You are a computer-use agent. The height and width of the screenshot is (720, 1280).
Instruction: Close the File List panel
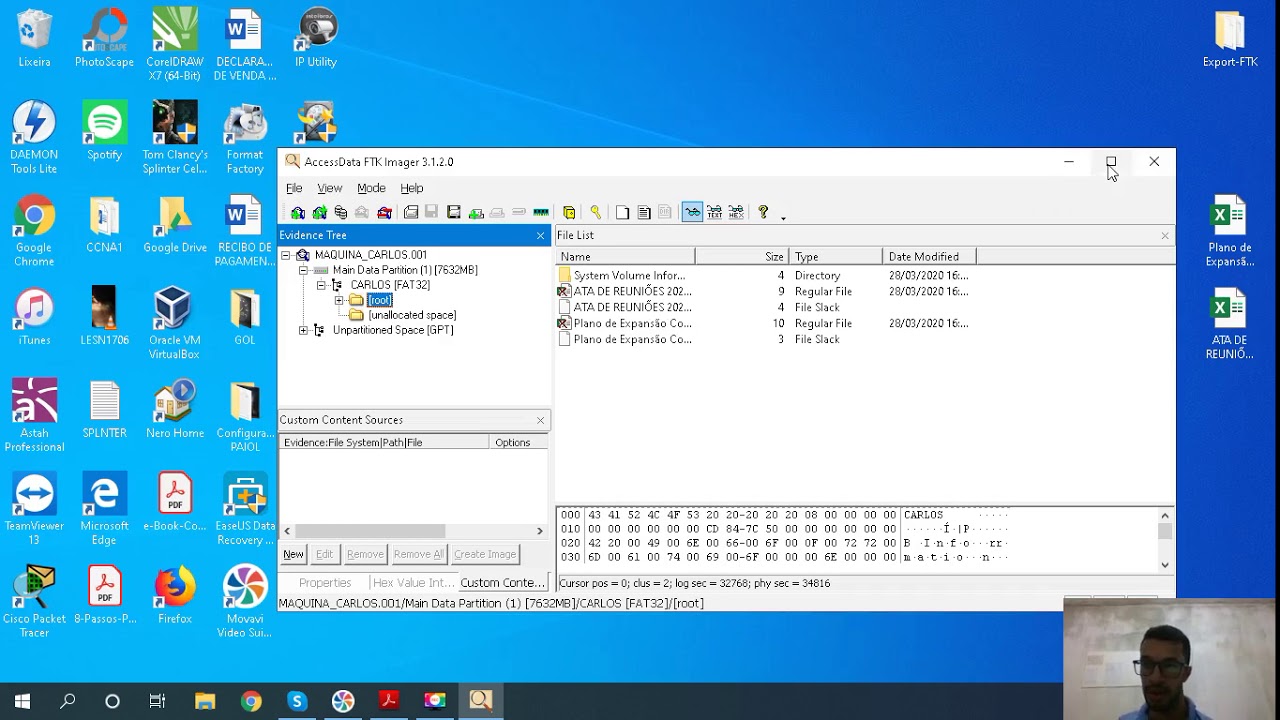click(x=1165, y=236)
